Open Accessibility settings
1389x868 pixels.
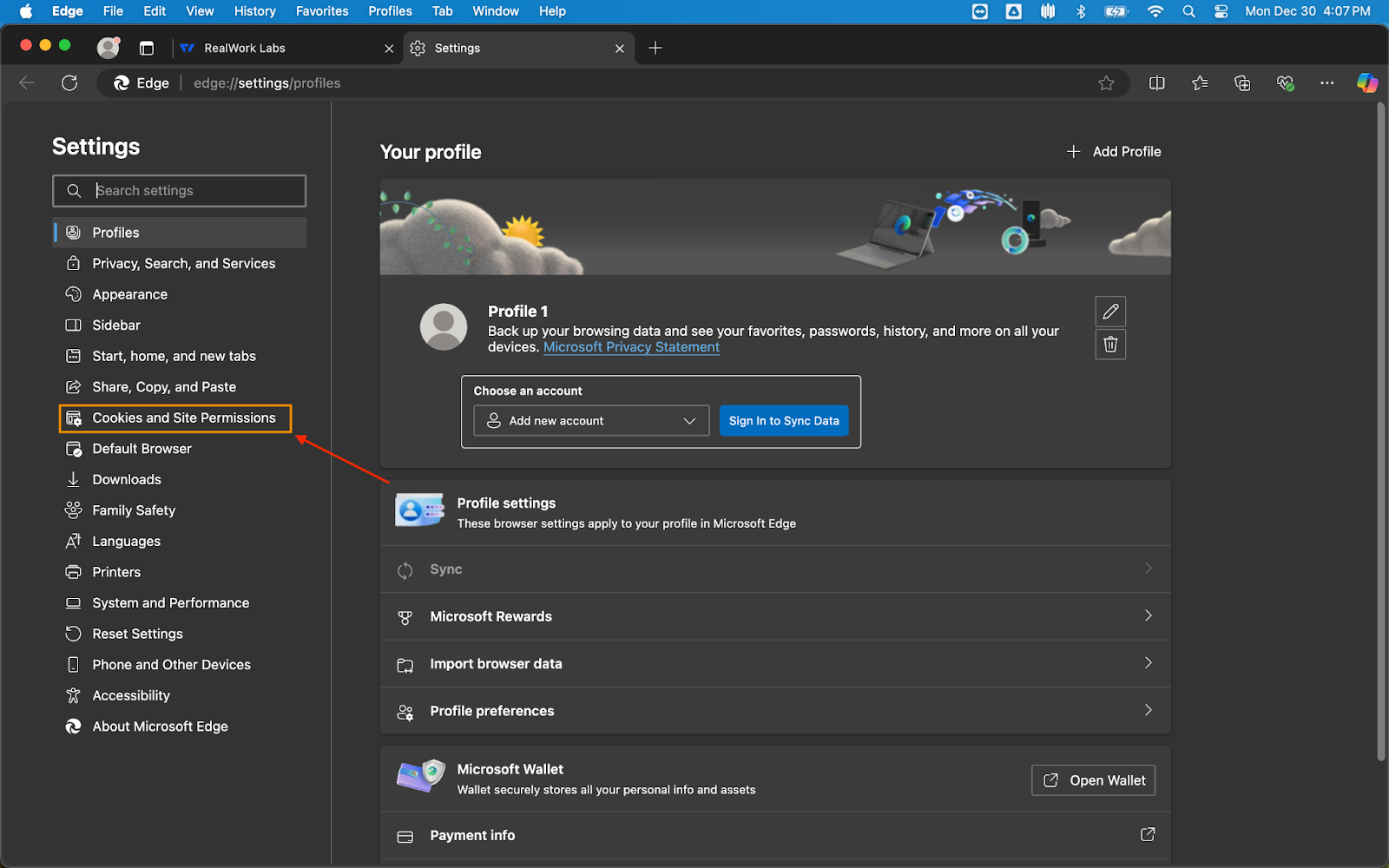(x=179, y=696)
